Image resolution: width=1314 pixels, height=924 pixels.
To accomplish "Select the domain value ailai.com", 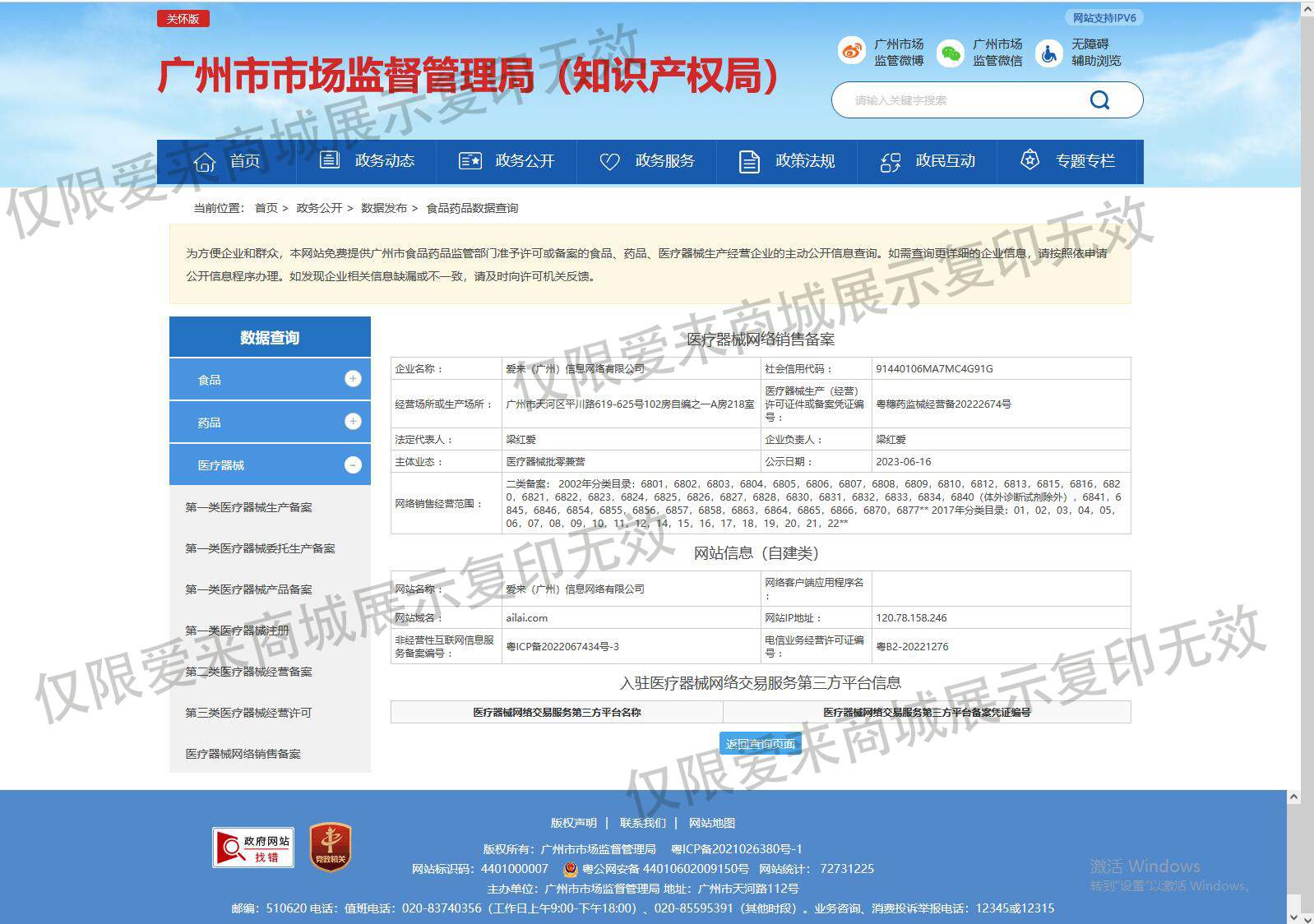I will pyautogui.click(x=526, y=618).
